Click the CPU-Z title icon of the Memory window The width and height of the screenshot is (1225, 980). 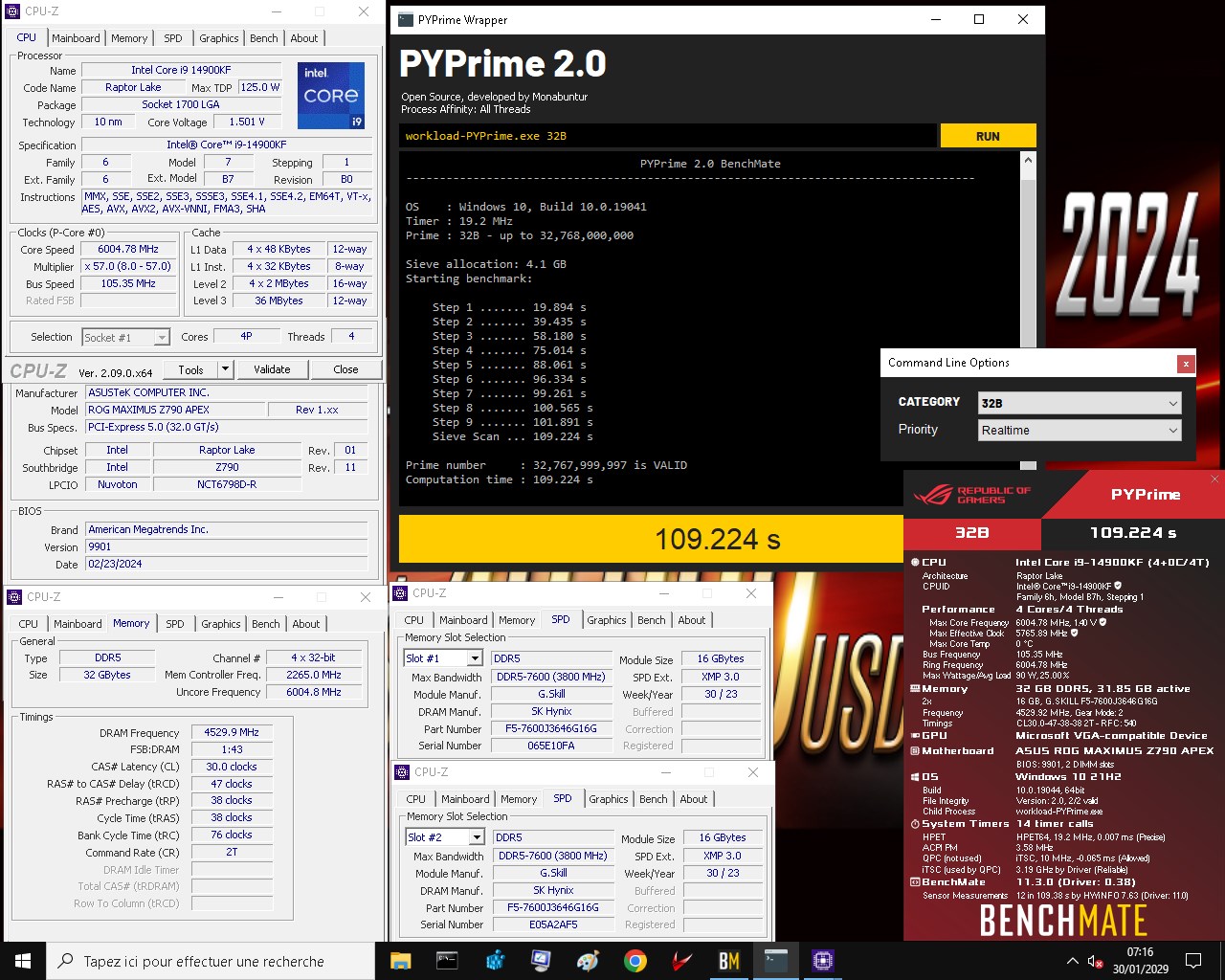pyautogui.click(x=14, y=596)
